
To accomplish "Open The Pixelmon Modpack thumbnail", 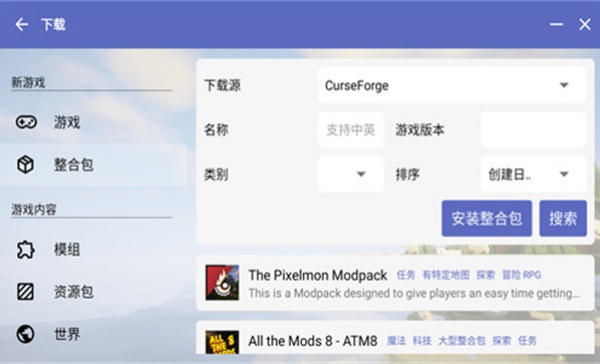I will click(222, 282).
